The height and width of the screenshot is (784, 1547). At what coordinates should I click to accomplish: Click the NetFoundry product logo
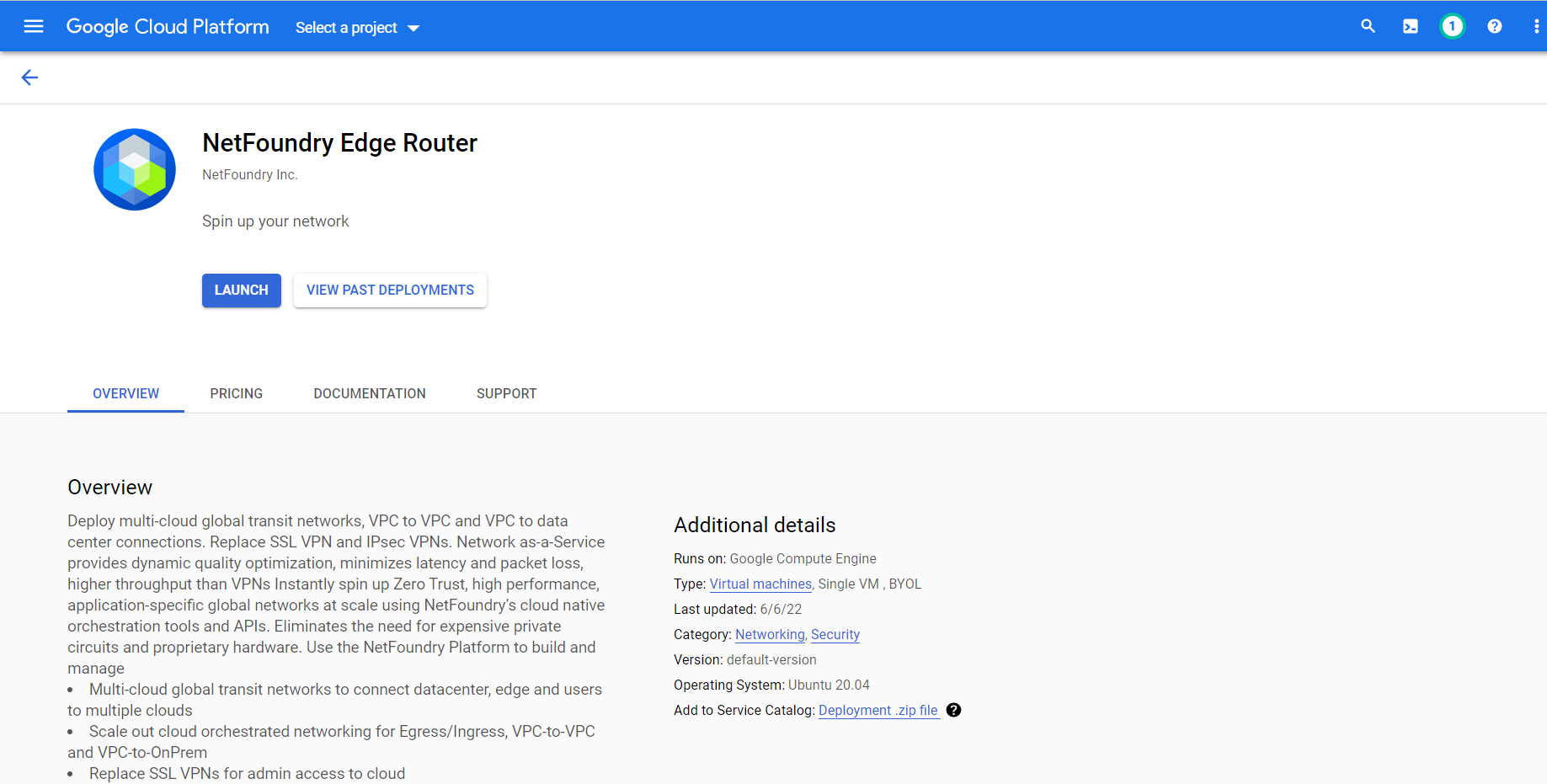pos(135,169)
